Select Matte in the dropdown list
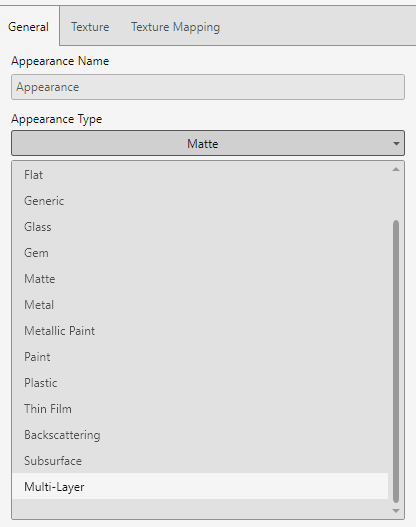Screen dimensions: 416x527 (x=200, y=279)
